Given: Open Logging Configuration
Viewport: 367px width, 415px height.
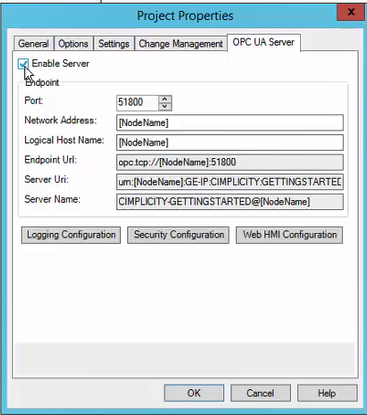Looking at the screenshot, I should pyautogui.click(x=71, y=235).
